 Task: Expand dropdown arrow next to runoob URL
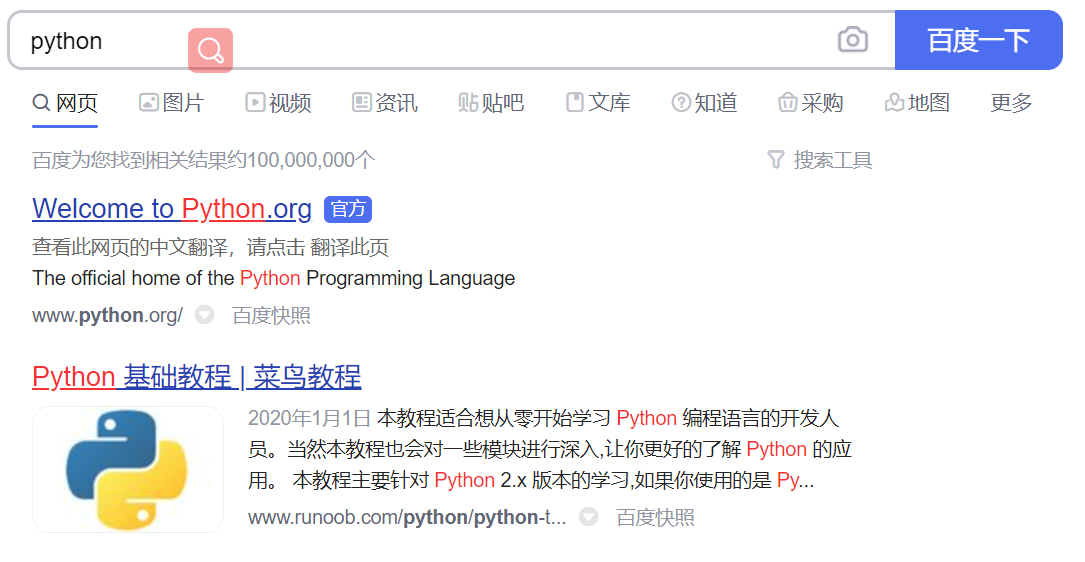pos(588,517)
